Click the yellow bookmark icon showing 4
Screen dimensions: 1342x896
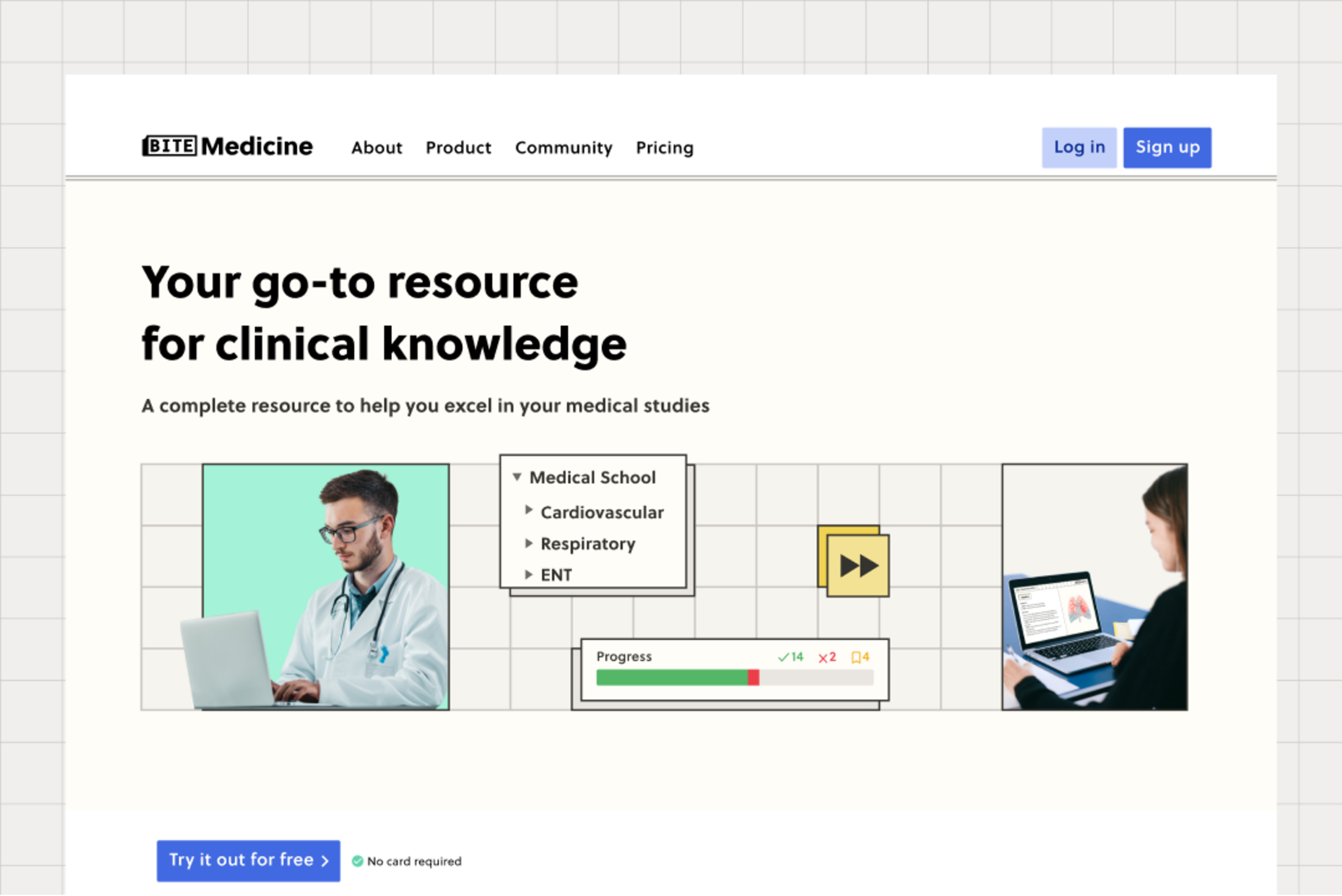click(x=861, y=657)
